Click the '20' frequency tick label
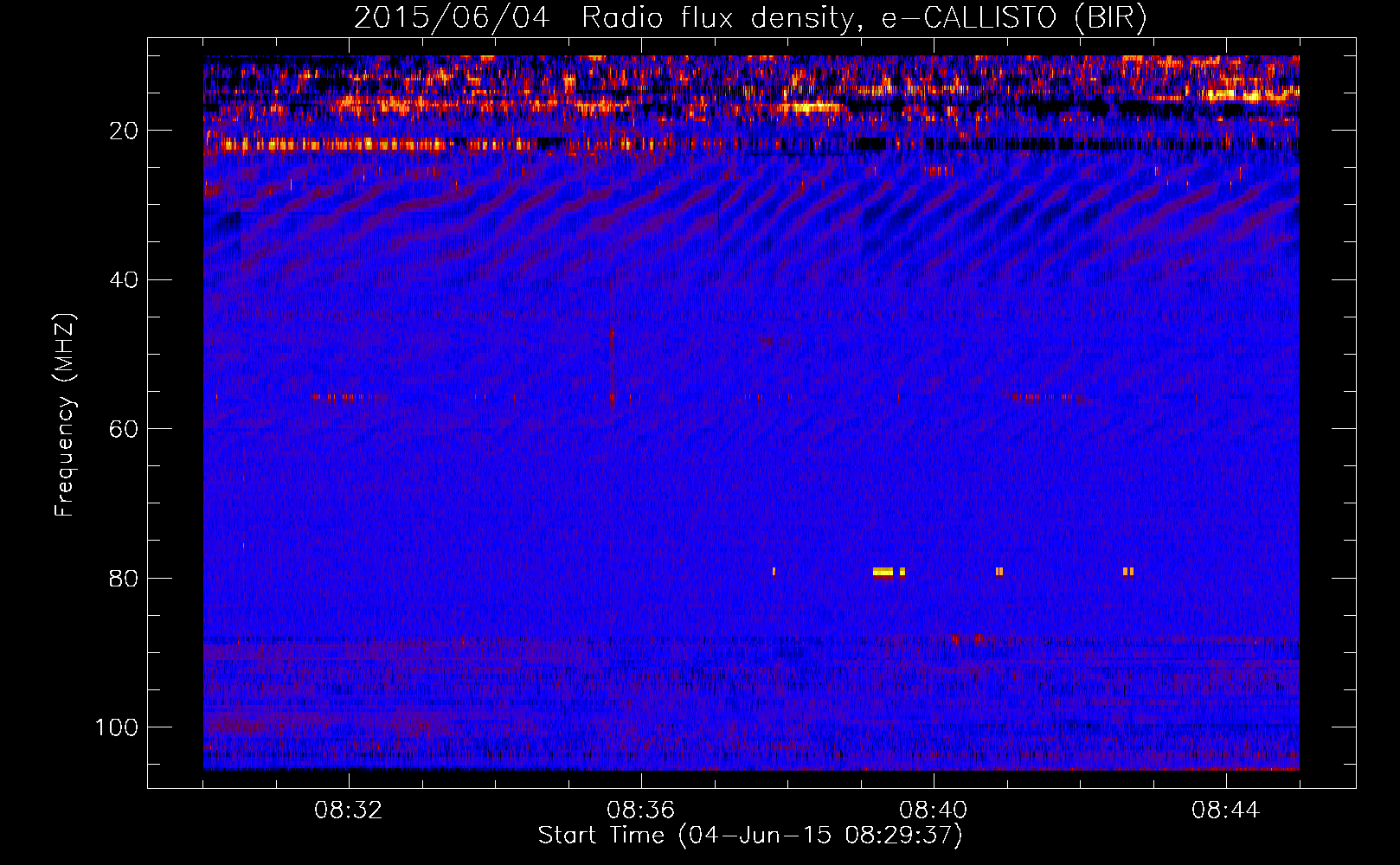Viewport: 1400px width, 865px height. 125,131
